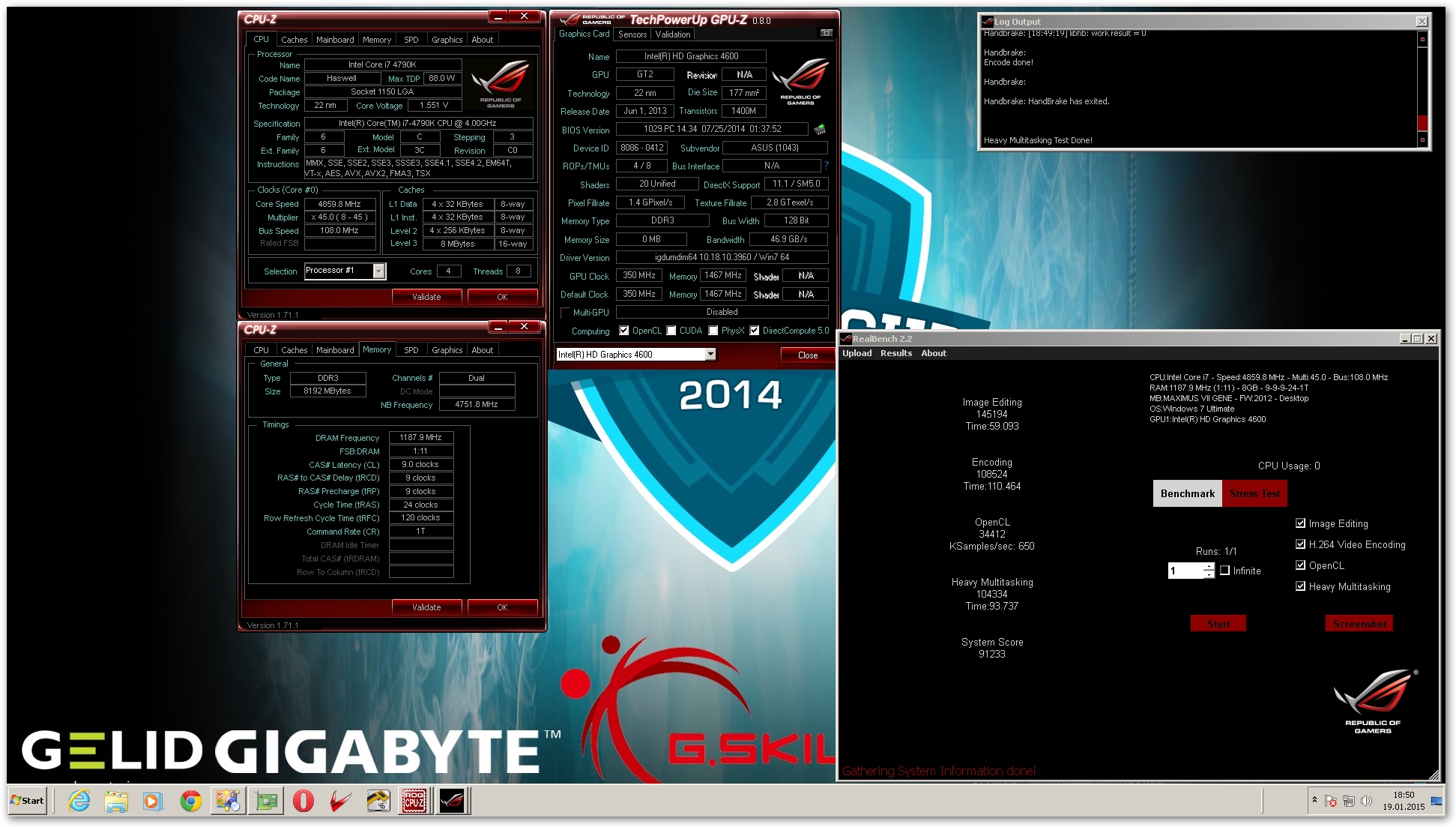
Task: Click the green graphics card taskbar icon
Action: pyautogui.click(x=265, y=801)
